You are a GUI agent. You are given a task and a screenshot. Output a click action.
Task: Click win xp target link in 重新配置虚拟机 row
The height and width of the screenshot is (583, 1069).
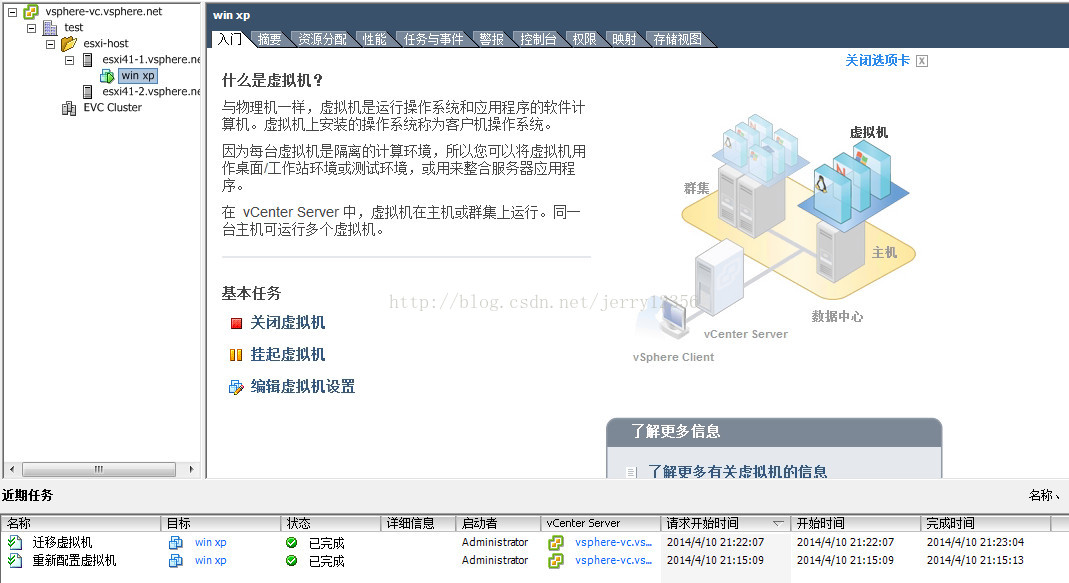[211, 560]
